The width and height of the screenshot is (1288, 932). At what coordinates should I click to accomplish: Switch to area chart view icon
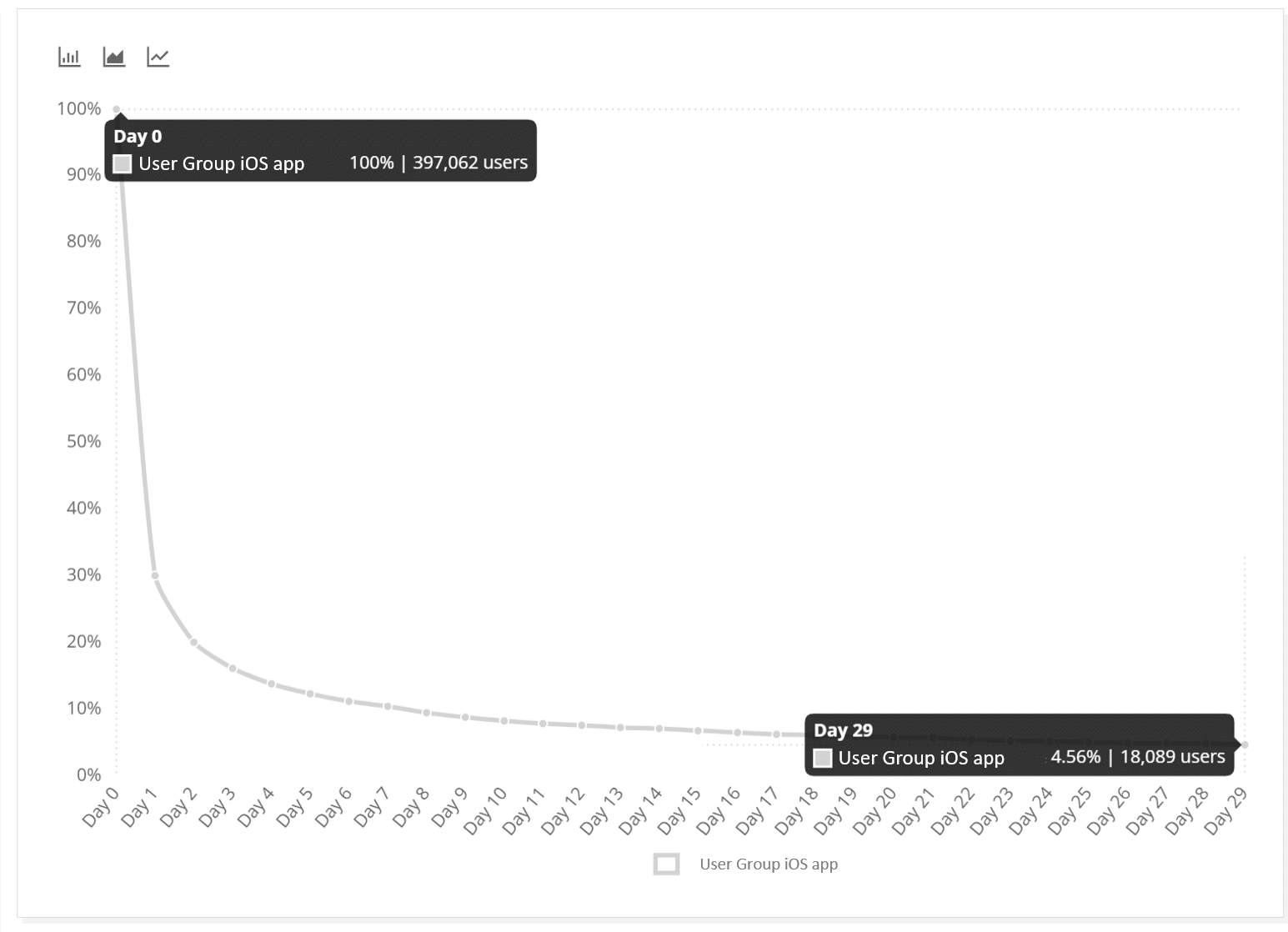point(113,57)
